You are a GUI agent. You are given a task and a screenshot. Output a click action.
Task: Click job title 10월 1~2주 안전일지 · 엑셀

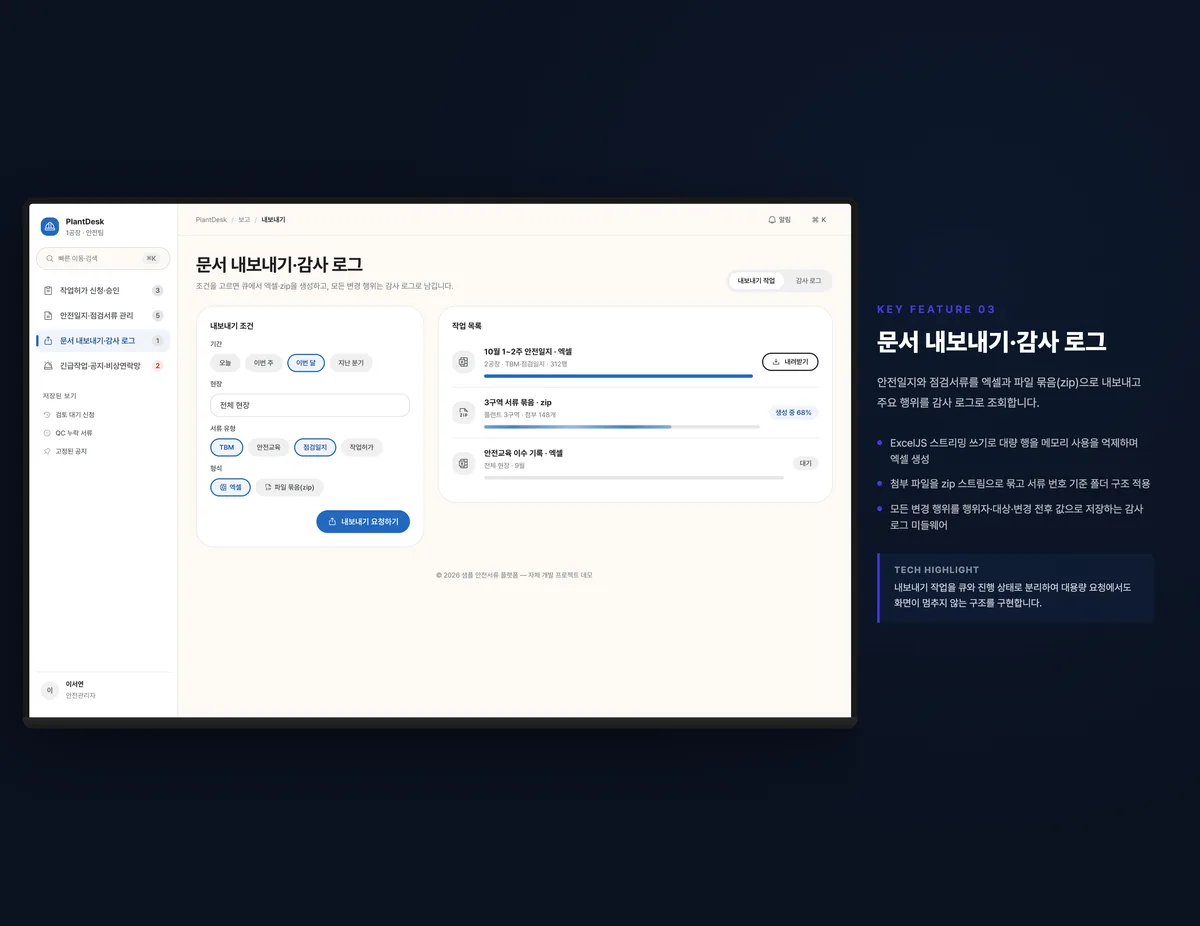click(528, 352)
